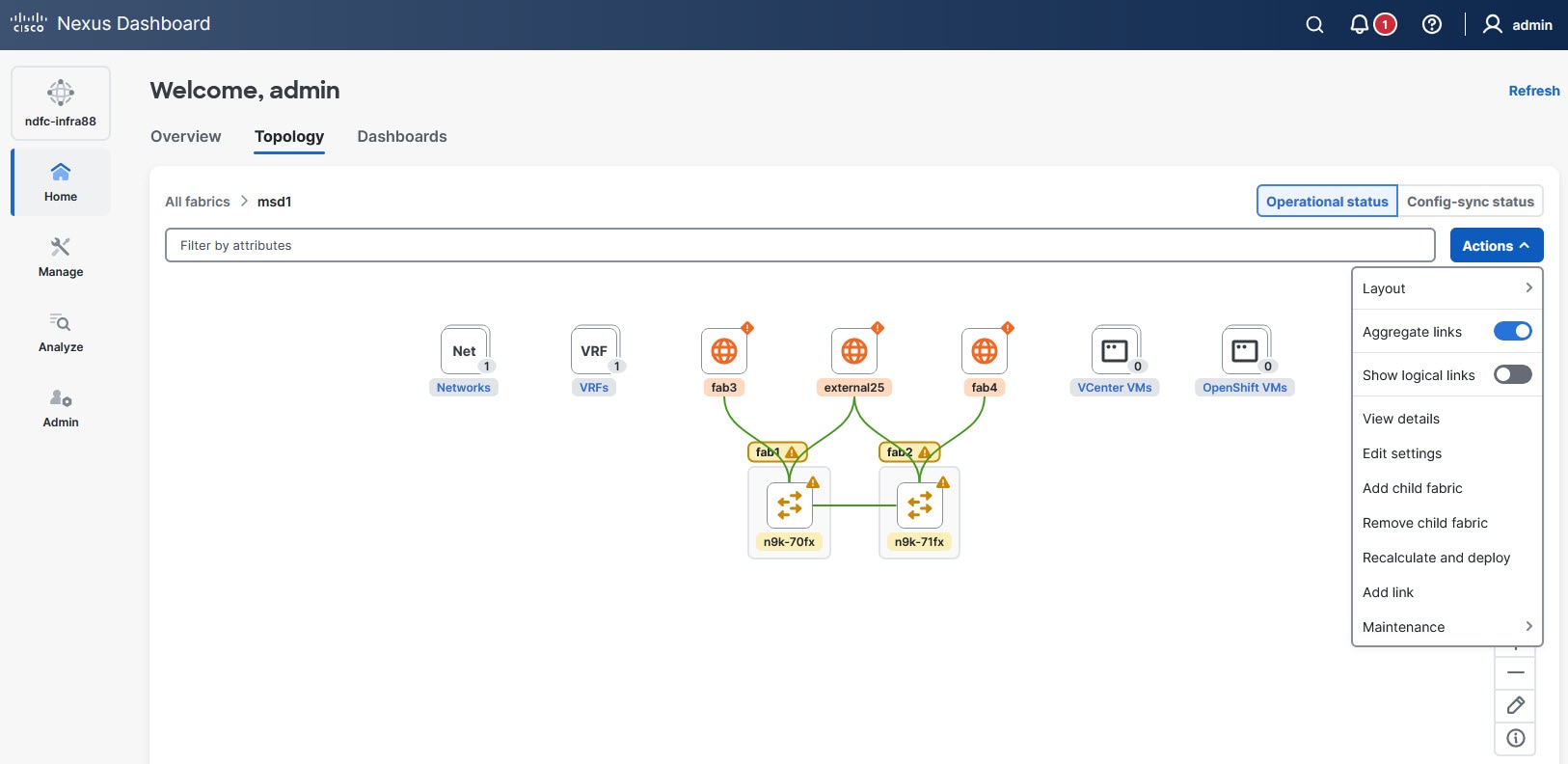Click the topology info icon

click(x=1516, y=739)
